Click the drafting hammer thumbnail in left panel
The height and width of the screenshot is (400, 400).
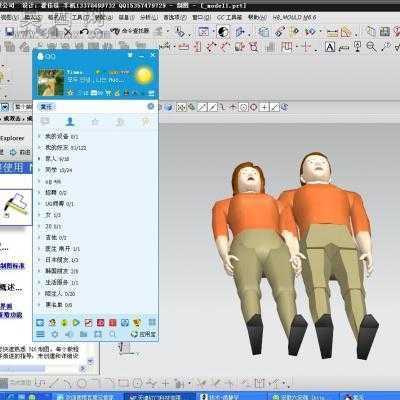coord(15,207)
